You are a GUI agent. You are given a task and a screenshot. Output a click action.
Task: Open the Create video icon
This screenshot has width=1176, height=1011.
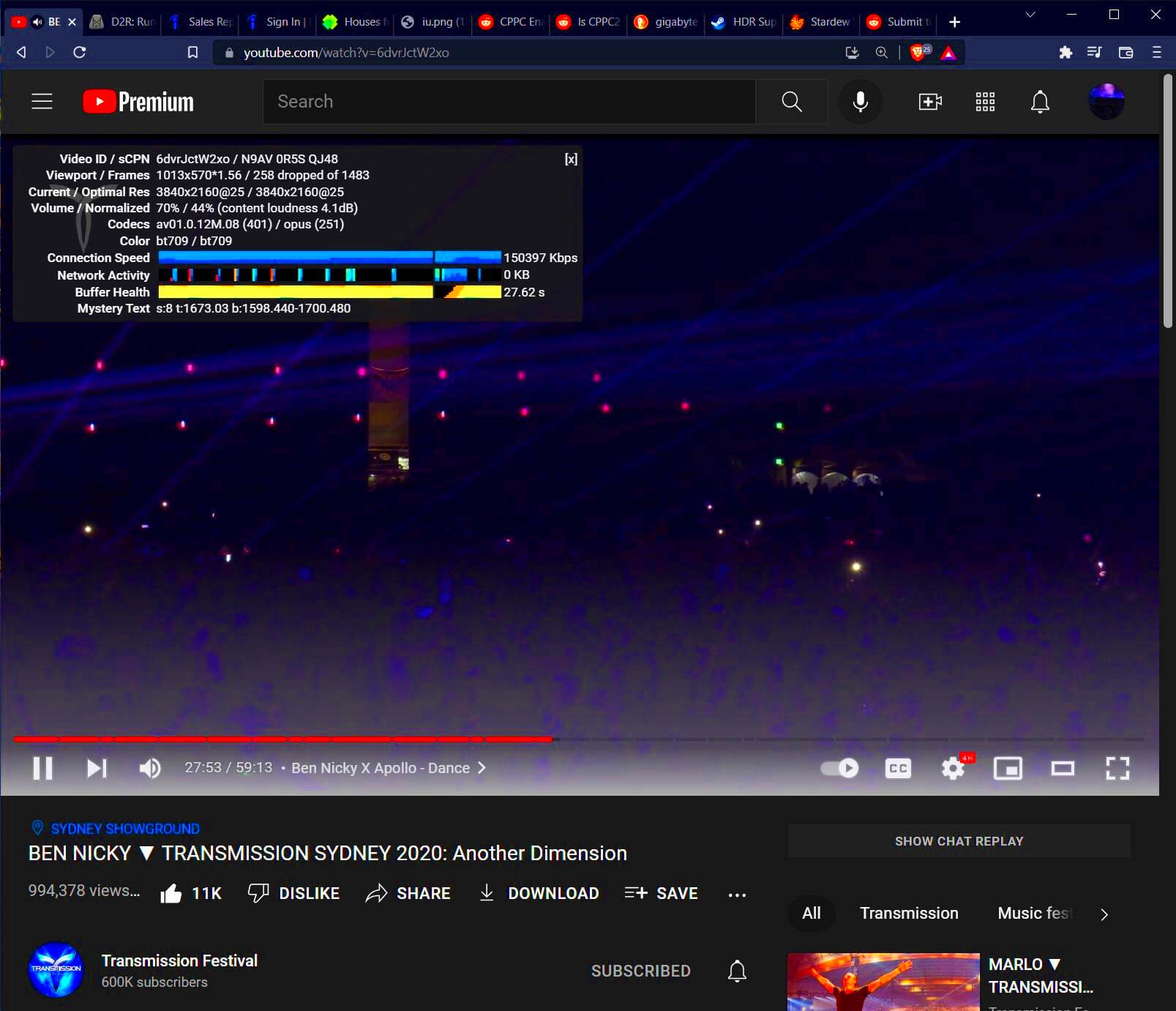(x=930, y=101)
